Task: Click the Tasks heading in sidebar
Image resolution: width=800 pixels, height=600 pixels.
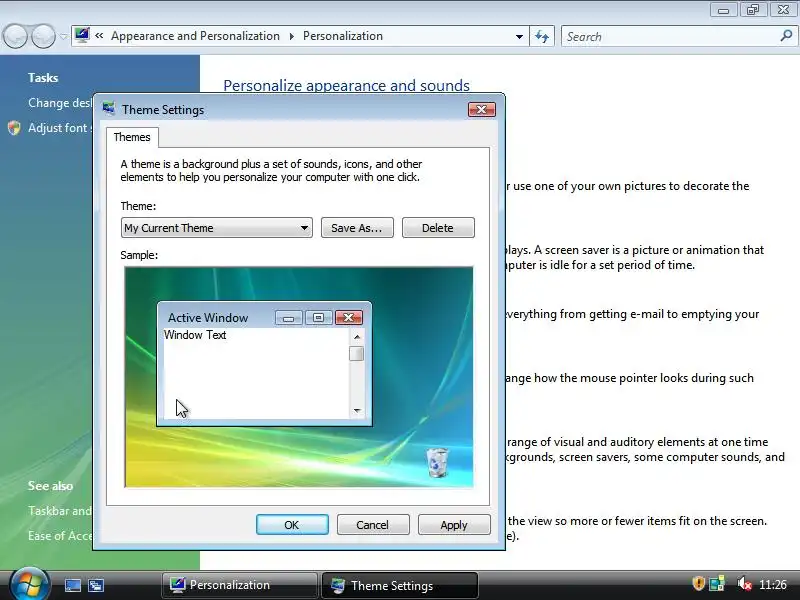Action: [43, 78]
